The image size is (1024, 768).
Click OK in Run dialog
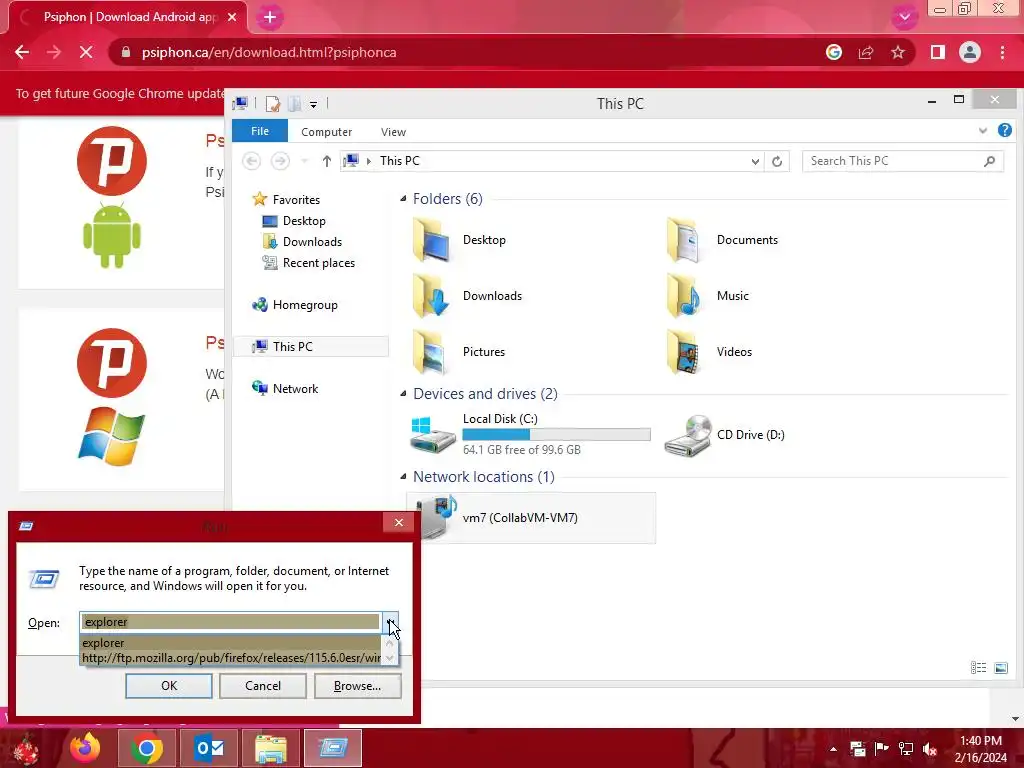tap(169, 686)
